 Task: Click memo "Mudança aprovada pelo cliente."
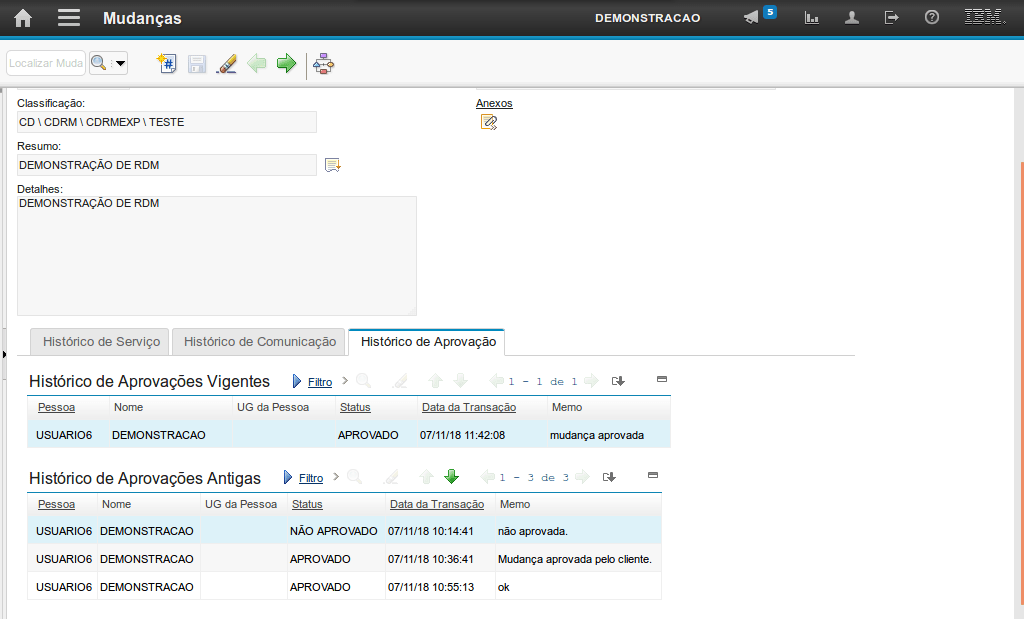[x=575, y=559]
